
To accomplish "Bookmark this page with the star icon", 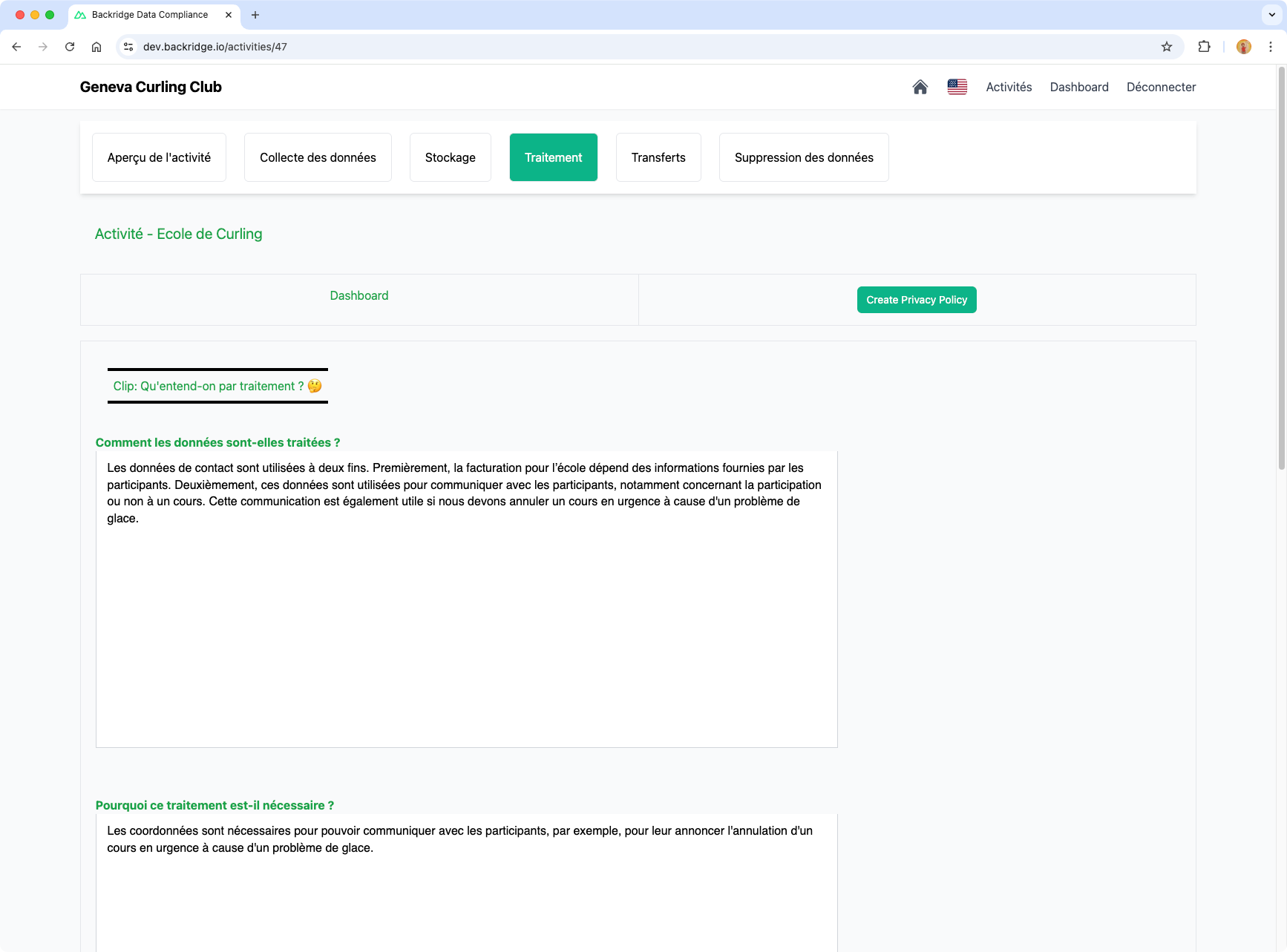I will tap(1167, 46).
